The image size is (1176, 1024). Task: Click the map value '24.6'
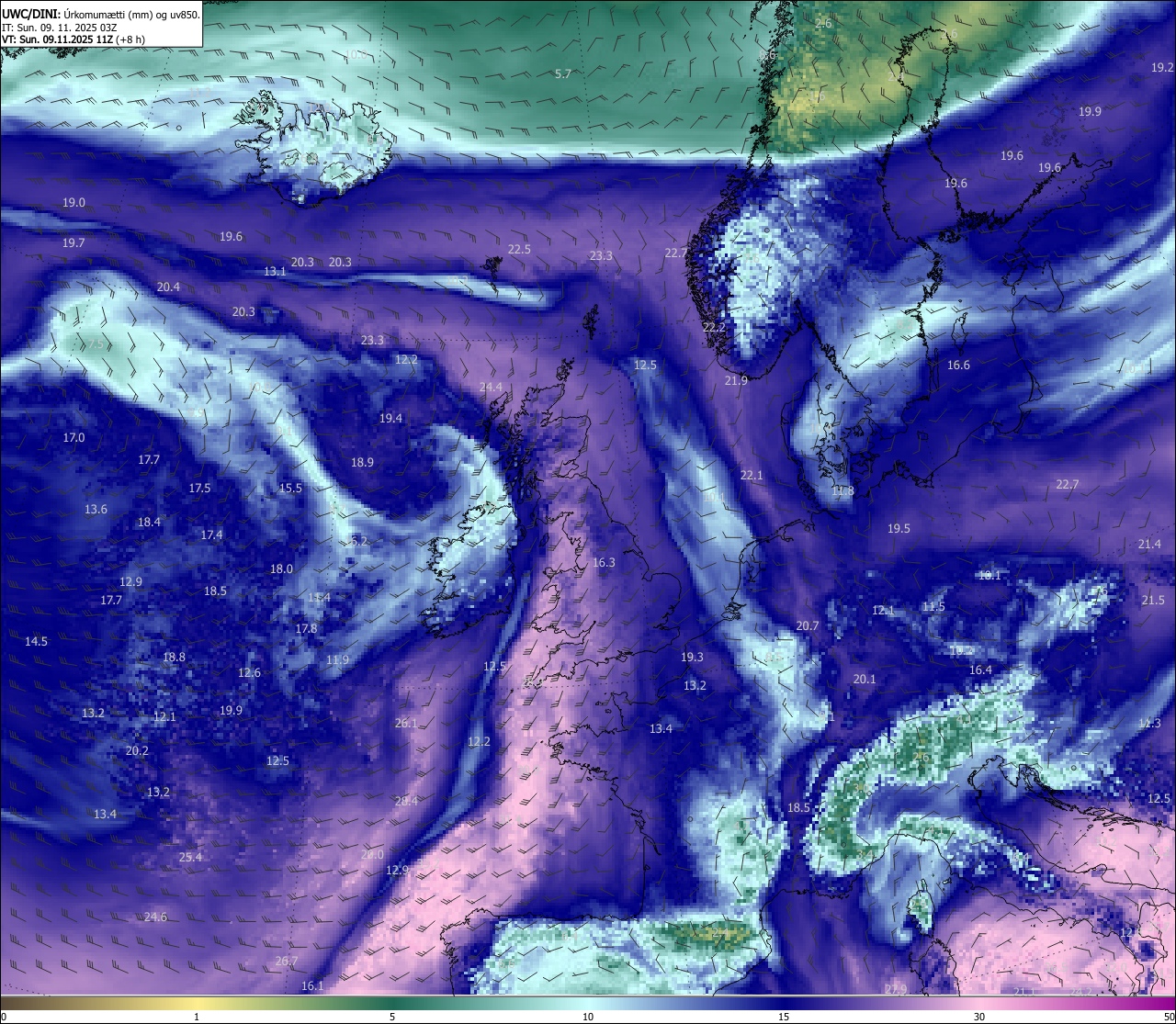(155, 917)
